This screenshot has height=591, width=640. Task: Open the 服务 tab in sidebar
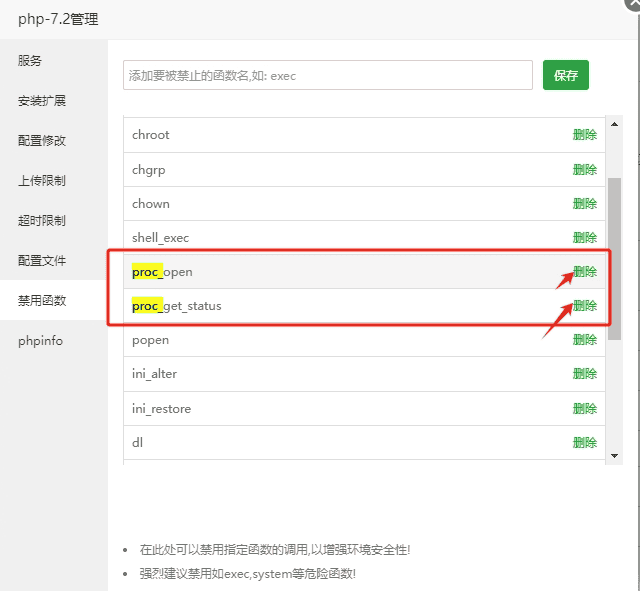[30, 61]
